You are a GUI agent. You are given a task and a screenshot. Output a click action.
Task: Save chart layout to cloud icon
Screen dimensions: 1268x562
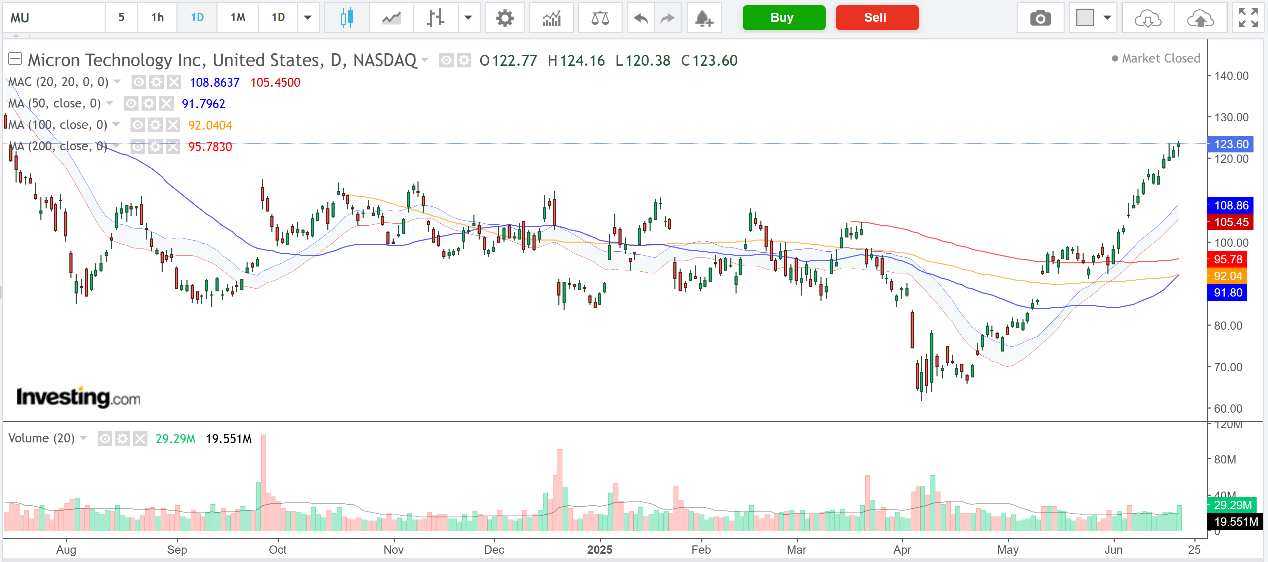pyautogui.click(x=1200, y=18)
